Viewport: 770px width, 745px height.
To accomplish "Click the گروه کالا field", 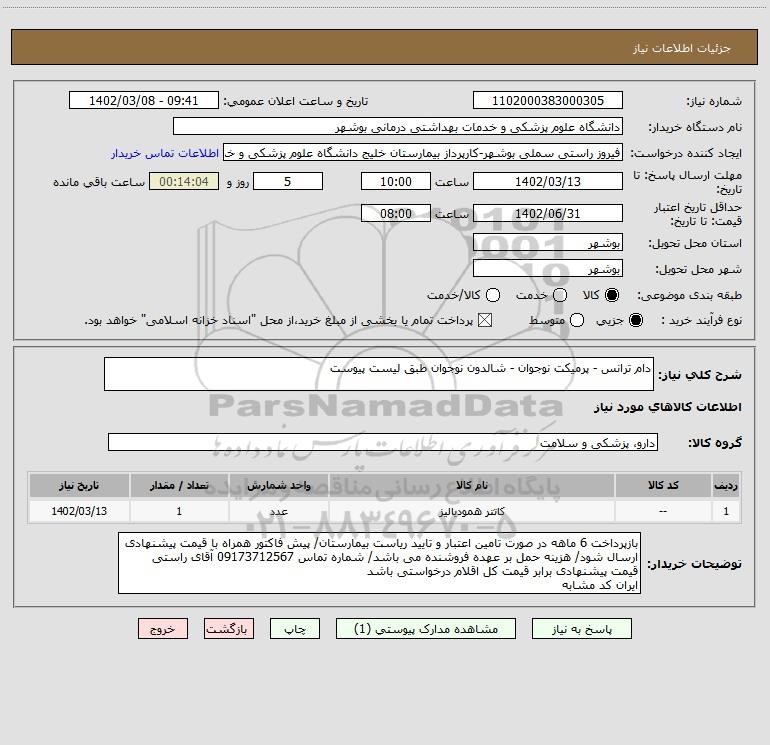I will pyautogui.click(x=383, y=442).
